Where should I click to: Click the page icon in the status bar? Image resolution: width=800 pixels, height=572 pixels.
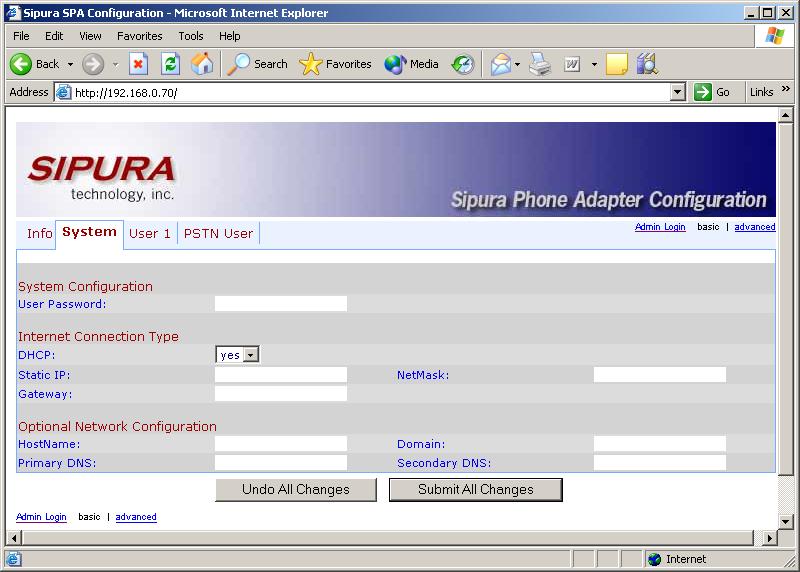13,559
